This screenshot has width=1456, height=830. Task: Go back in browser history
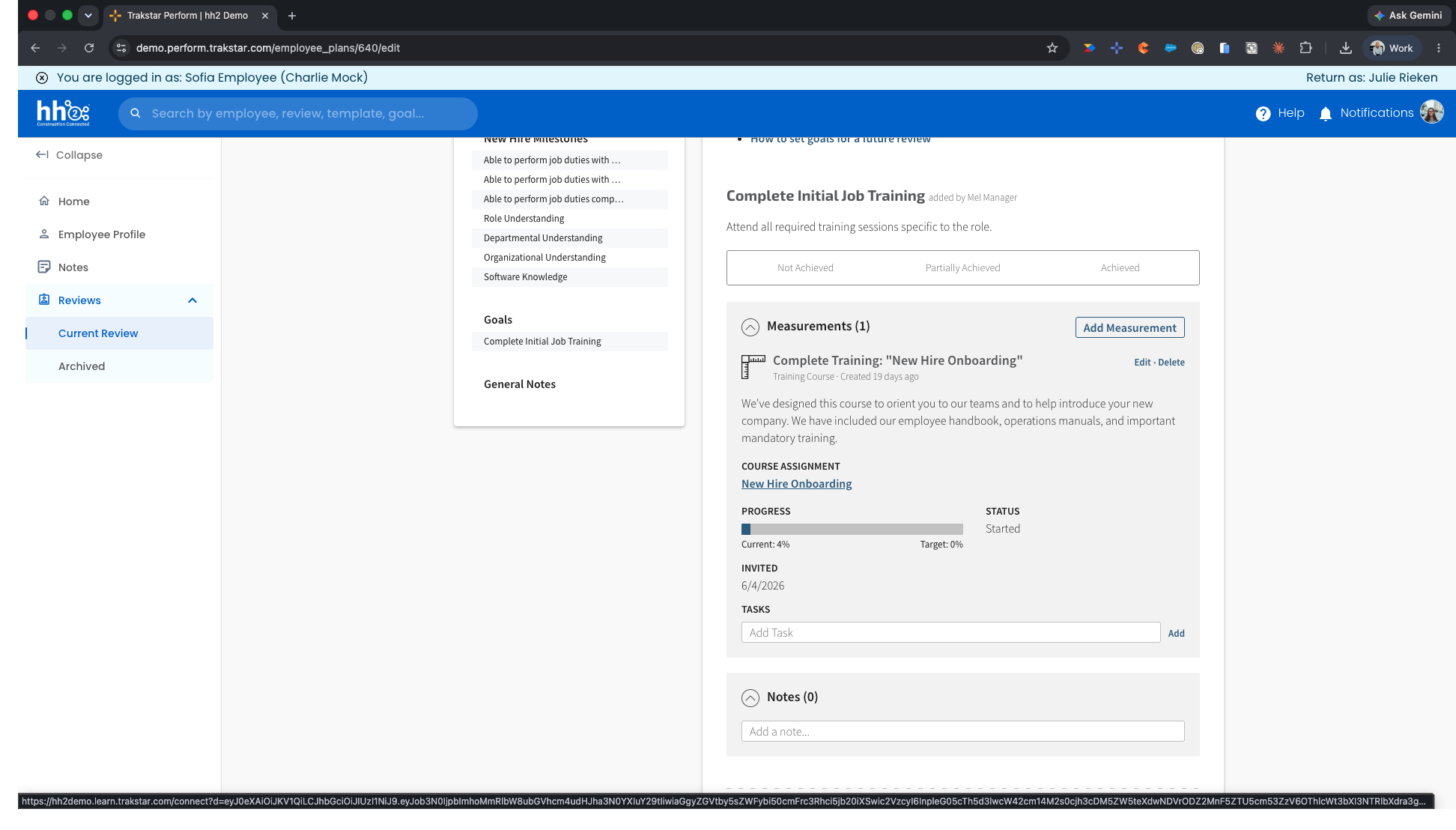tap(35, 48)
